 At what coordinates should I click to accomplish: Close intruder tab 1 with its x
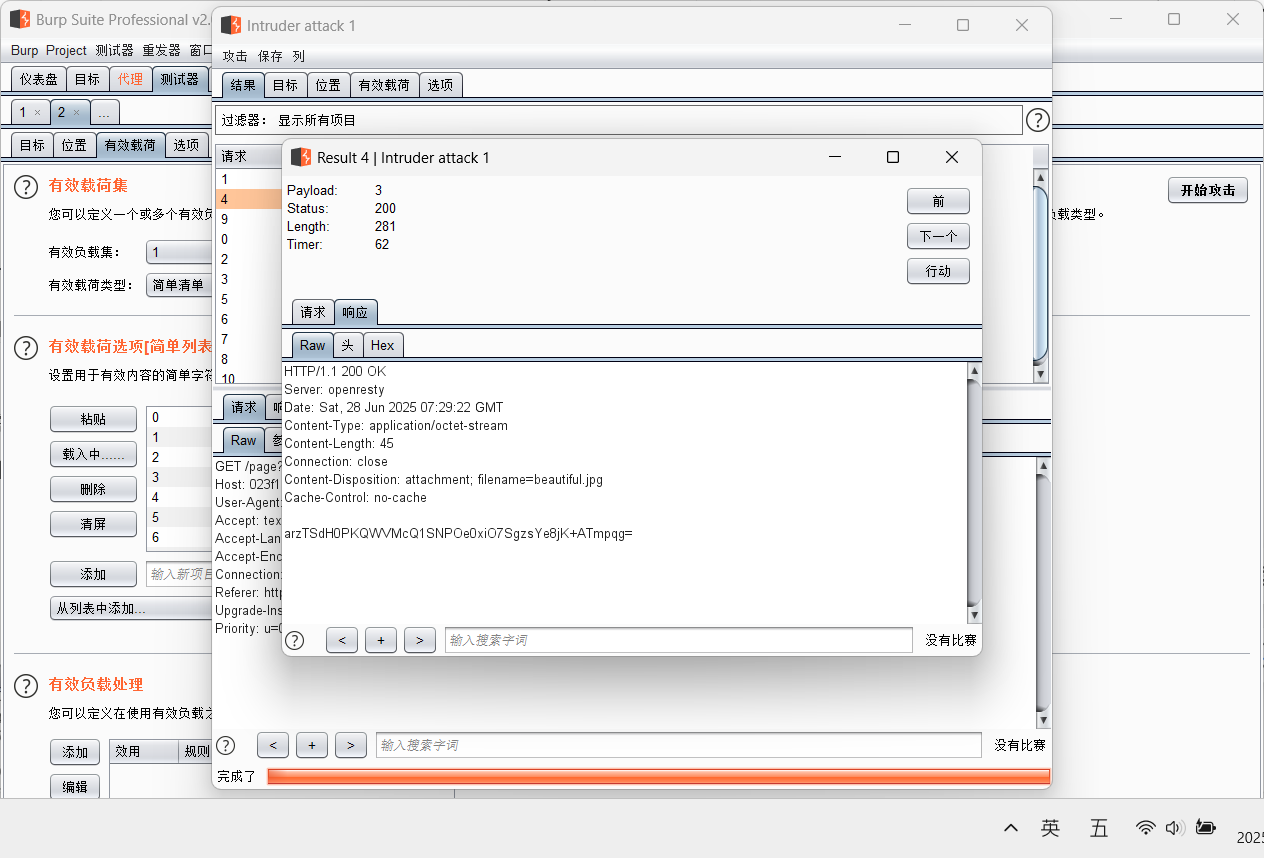37,113
